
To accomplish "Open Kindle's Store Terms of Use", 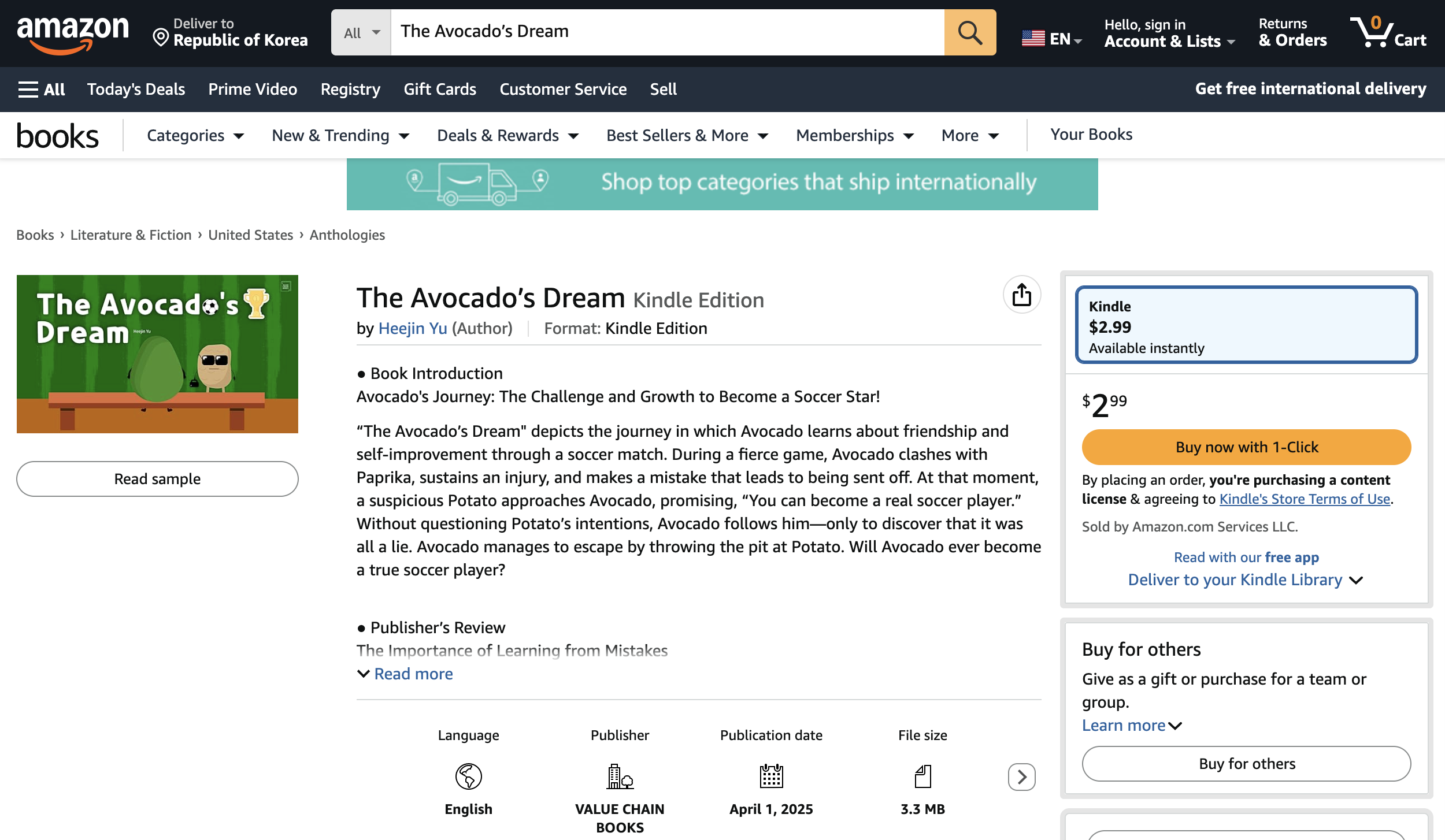I will coord(1305,499).
